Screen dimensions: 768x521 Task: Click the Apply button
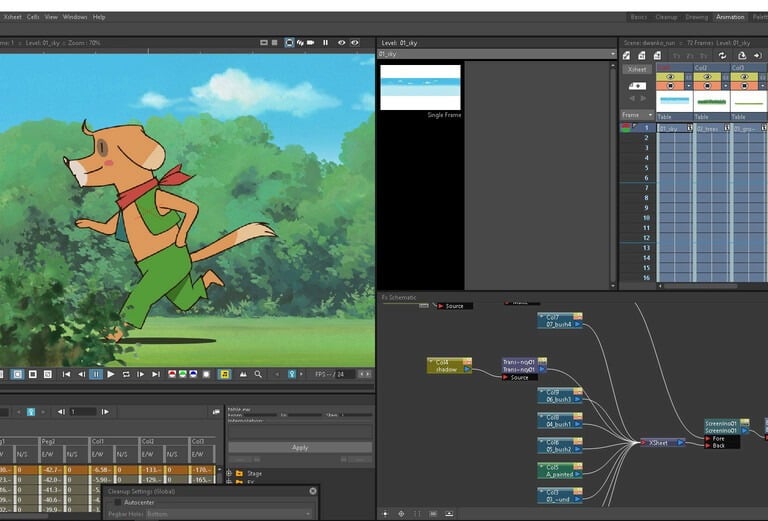[300, 447]
